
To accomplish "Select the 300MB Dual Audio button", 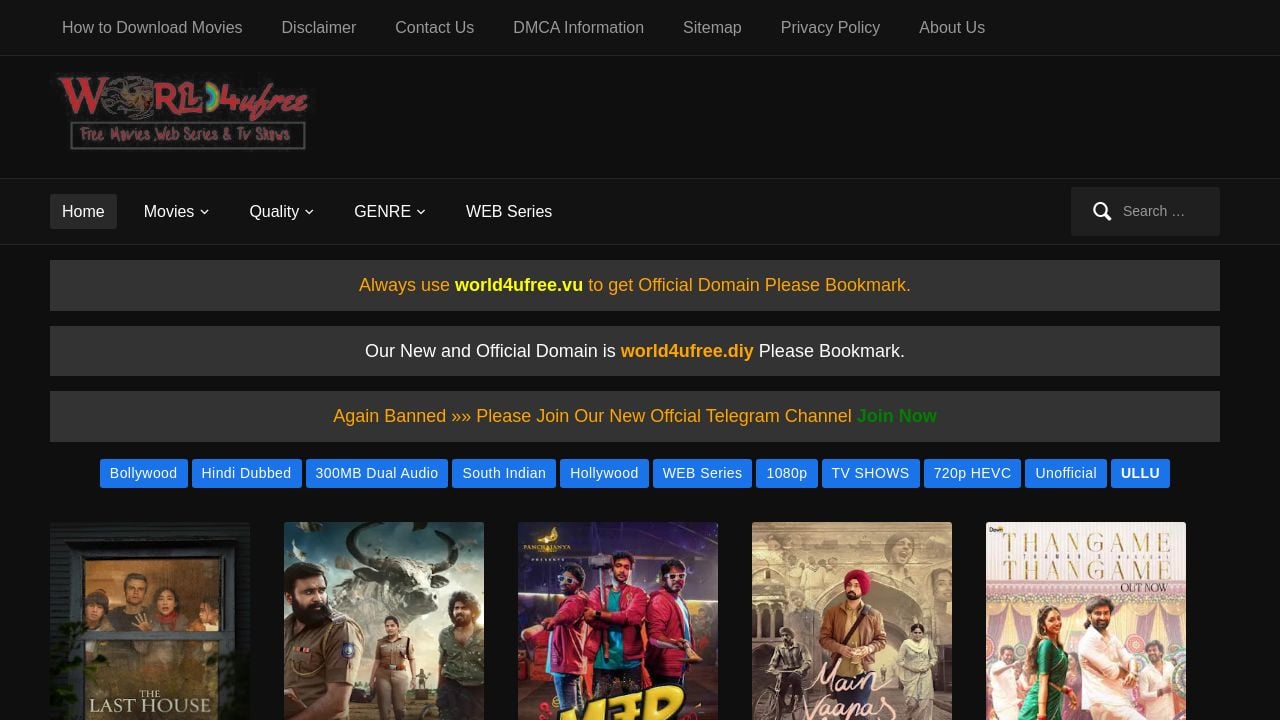I will pos(377,473).
